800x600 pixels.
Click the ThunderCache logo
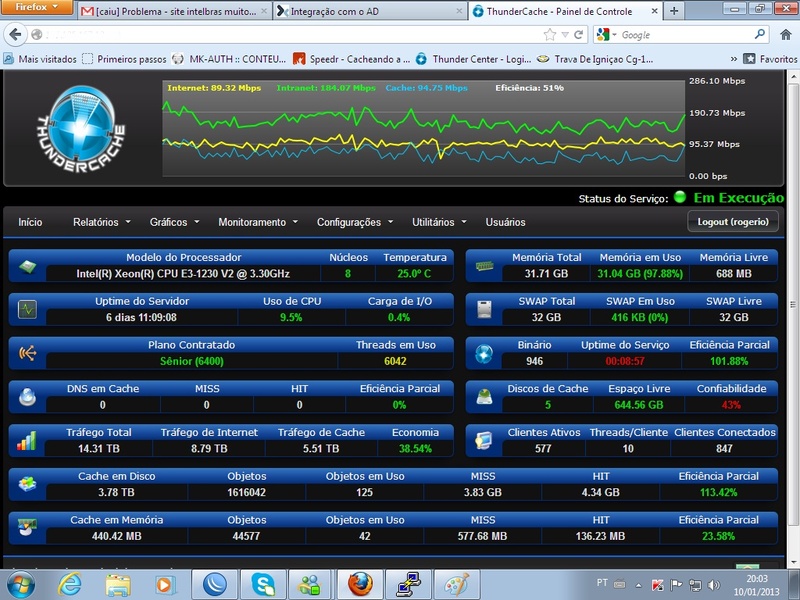(81, 129)
